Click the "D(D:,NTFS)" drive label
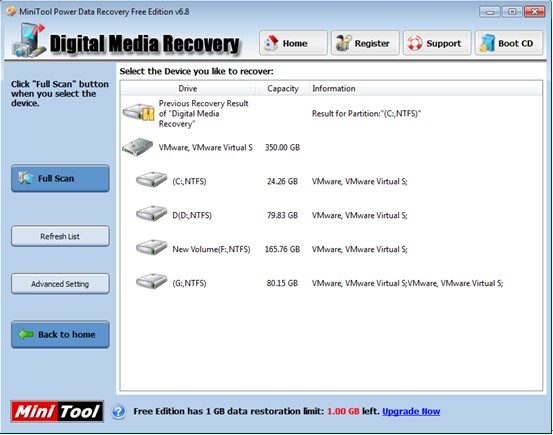 click(192, 215)
